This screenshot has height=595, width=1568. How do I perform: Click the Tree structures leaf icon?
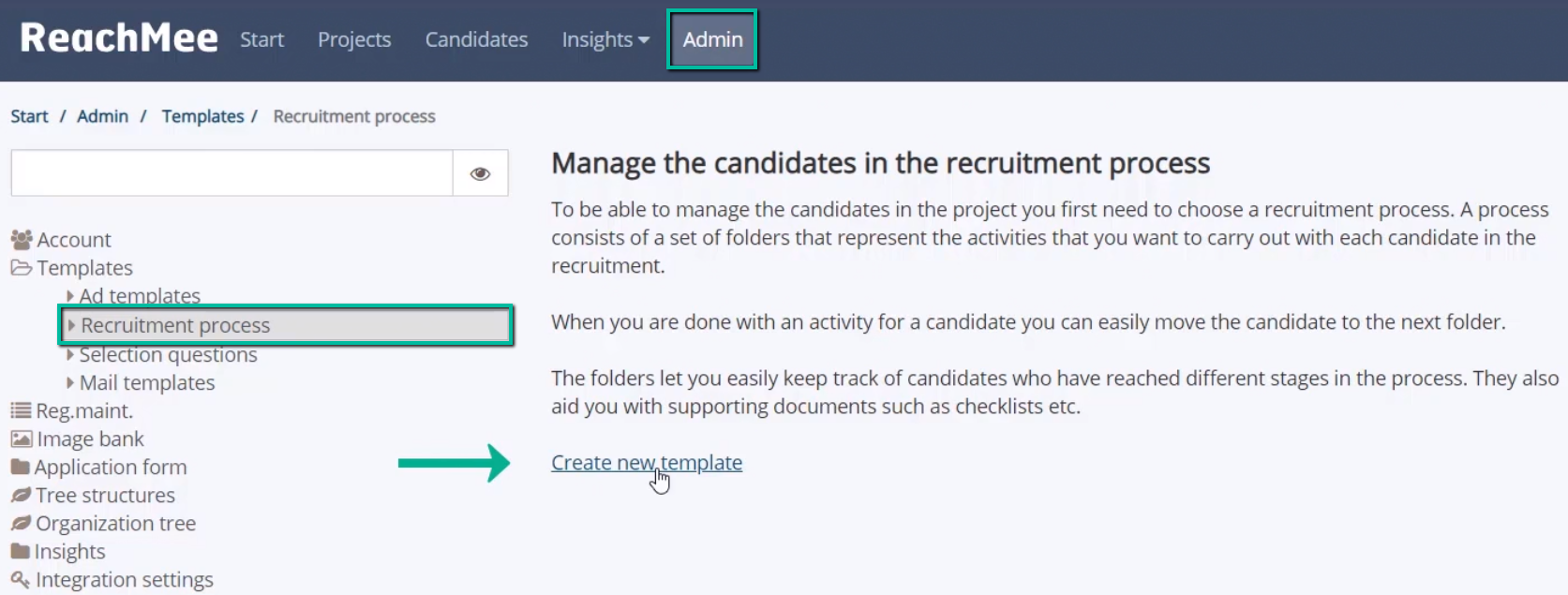coord(21,495)
